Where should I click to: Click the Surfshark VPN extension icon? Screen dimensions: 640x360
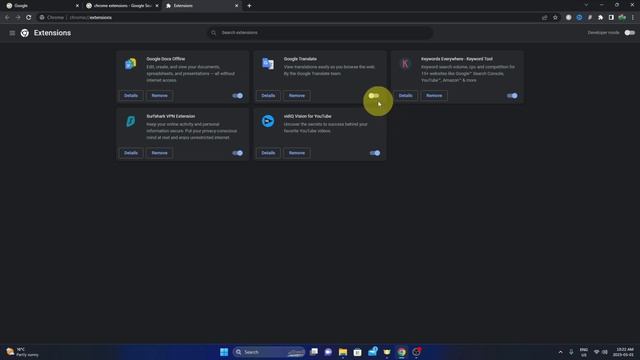click(x=131, y=121)
